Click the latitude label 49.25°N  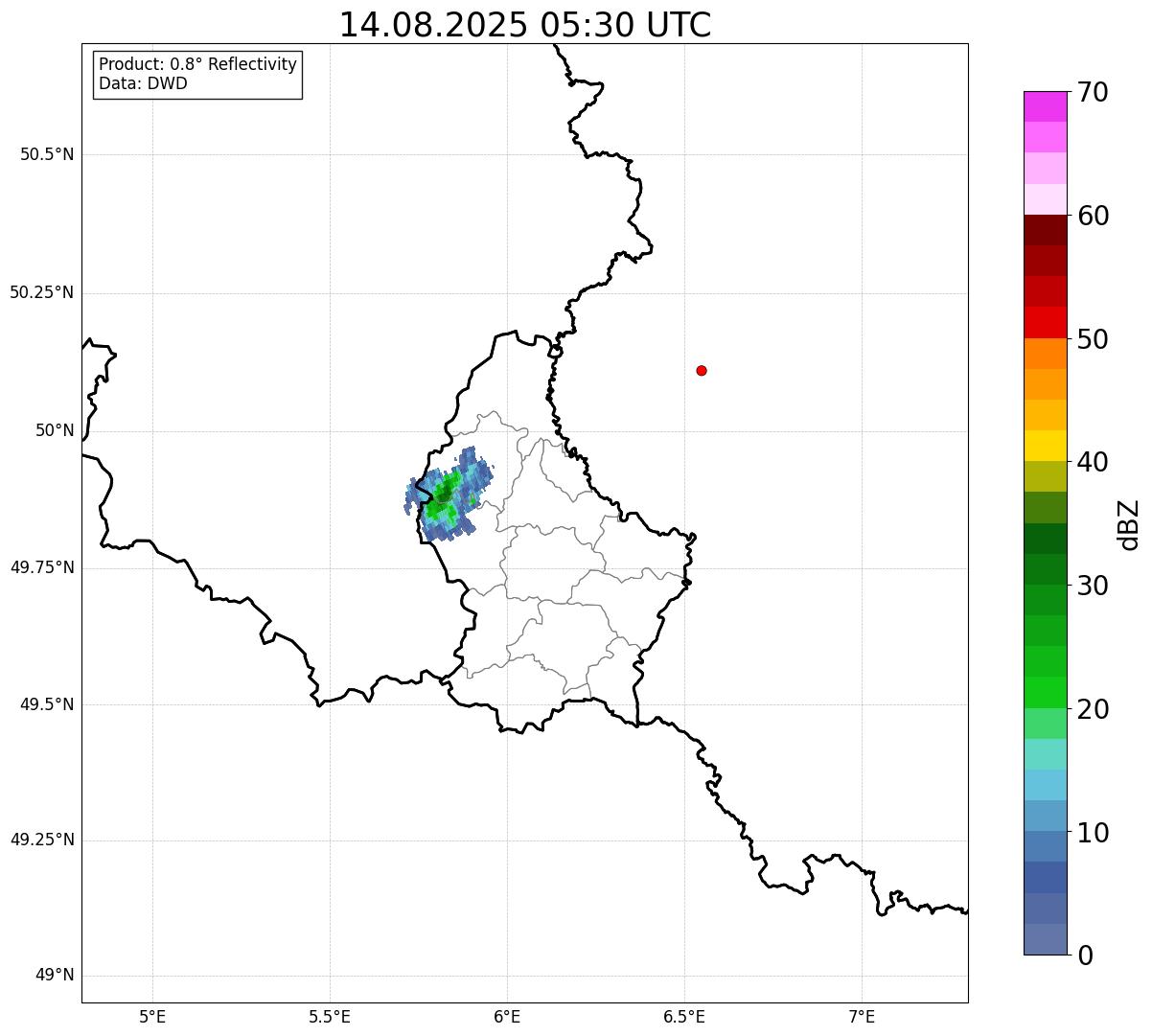tap(42, 840)
